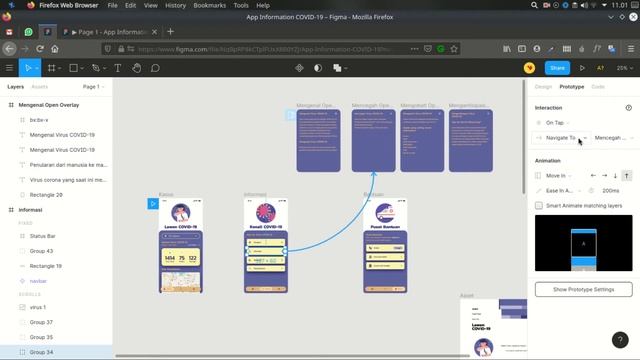Viewport: 640px width, 360px height.
Task: Click the animation duration 200ms field
Action: click(611, 191)
